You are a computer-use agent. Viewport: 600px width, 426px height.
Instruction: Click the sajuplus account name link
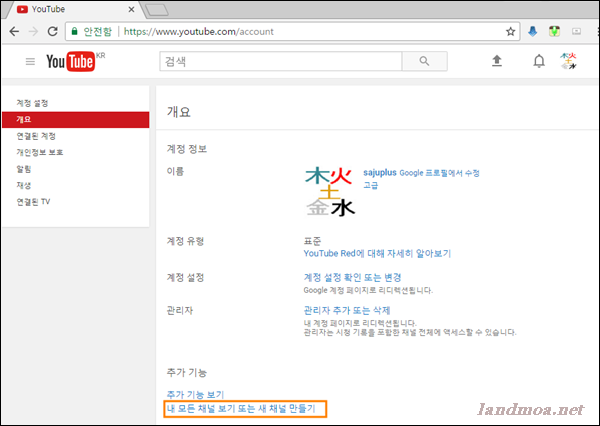380,173
